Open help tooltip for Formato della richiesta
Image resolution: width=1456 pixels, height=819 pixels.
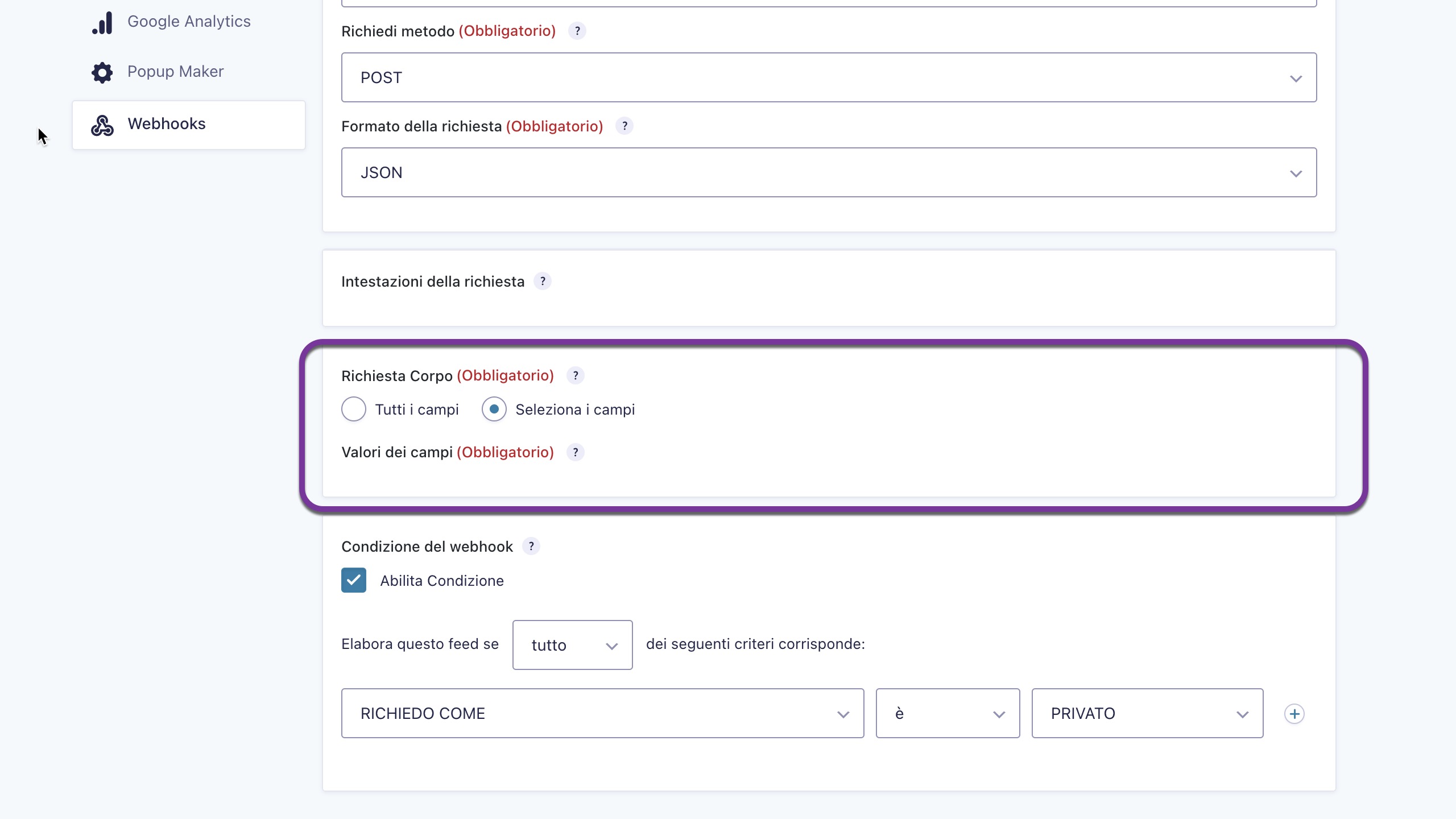coord(624,126)
